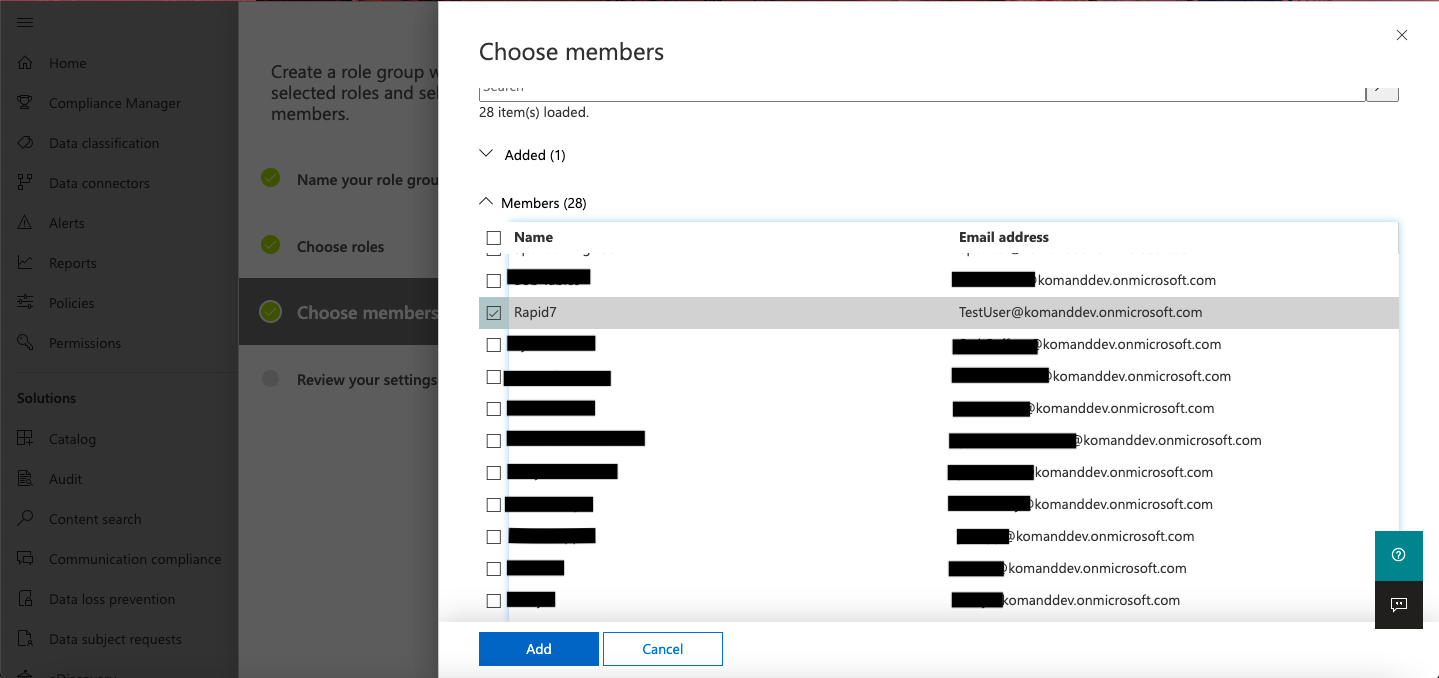Click the Cancel button
1439x678 pixels.
[662, 649]
